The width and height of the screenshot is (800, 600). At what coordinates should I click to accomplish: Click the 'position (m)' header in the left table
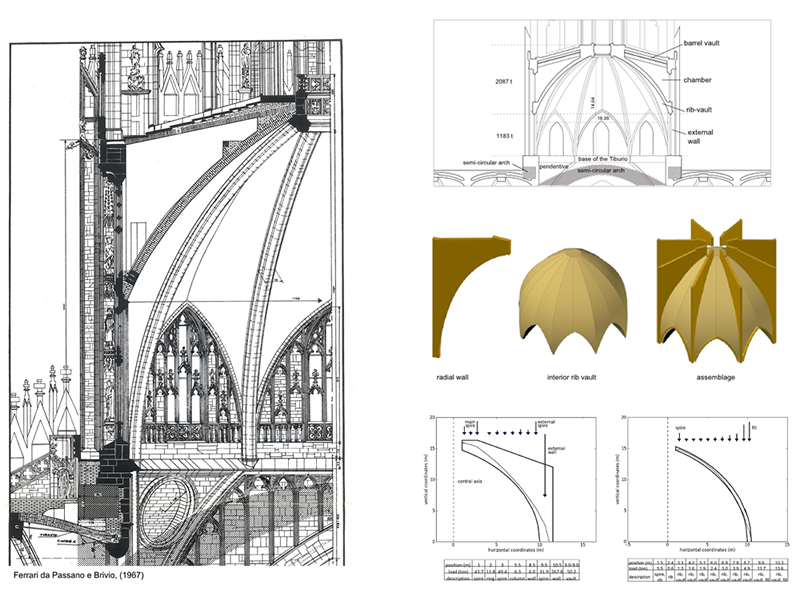(458, 565)
